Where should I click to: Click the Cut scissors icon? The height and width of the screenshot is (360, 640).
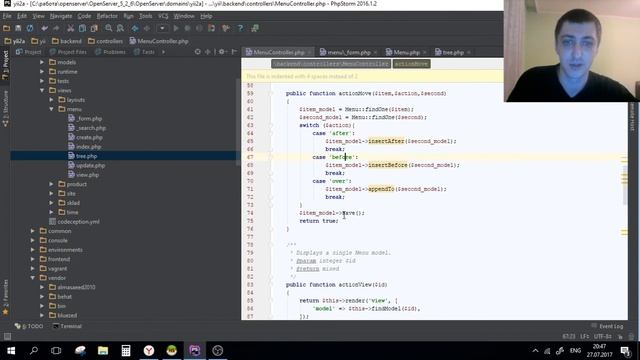(x=71, y=28)
